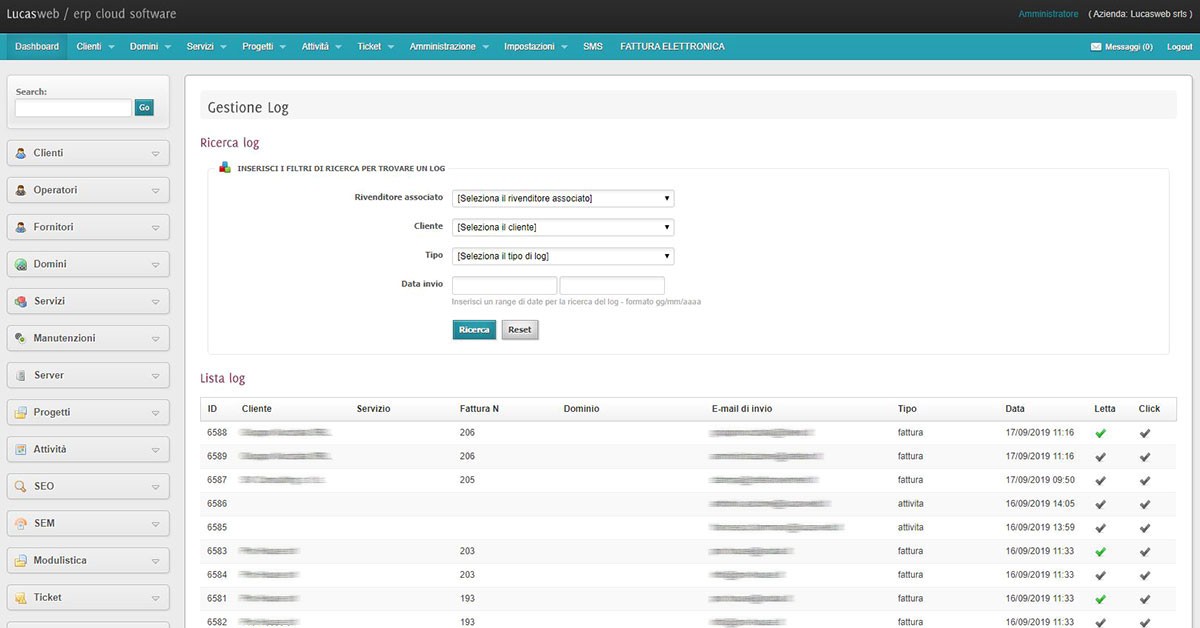This screenshot has width=1200, height=628.
Task: Click the E-mail di invio column header
Action: 741,409
